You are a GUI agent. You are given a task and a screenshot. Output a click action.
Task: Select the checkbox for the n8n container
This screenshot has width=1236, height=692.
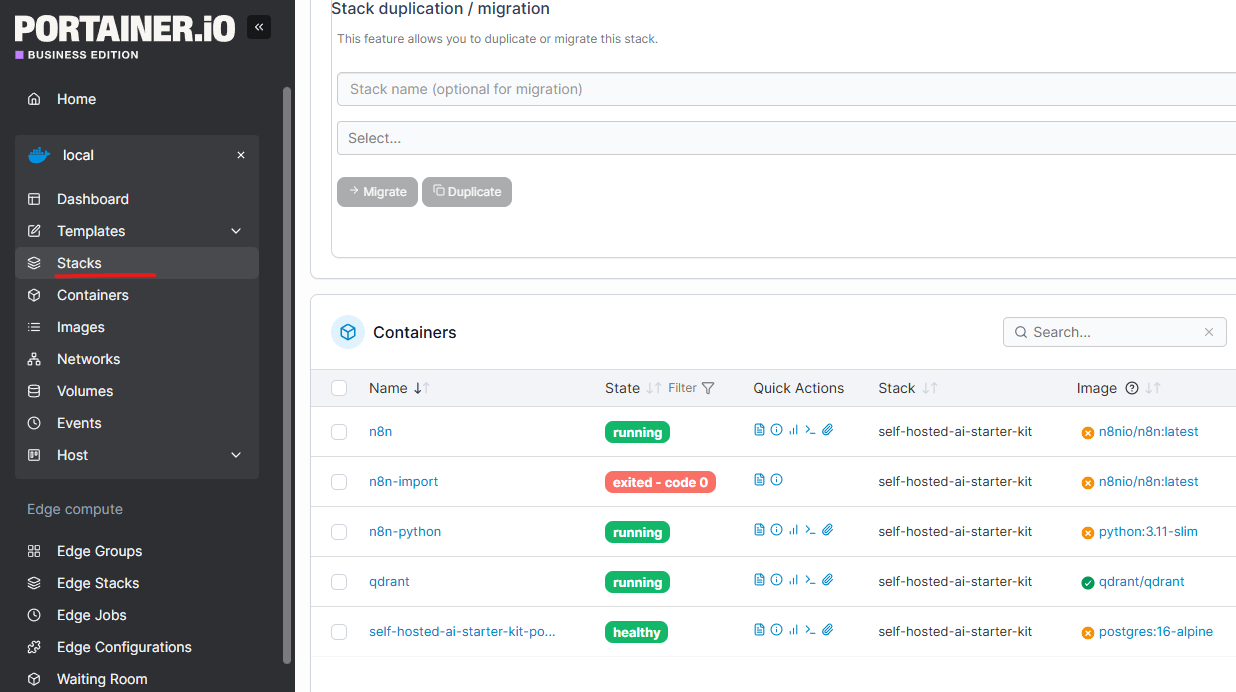click(339, 431)
